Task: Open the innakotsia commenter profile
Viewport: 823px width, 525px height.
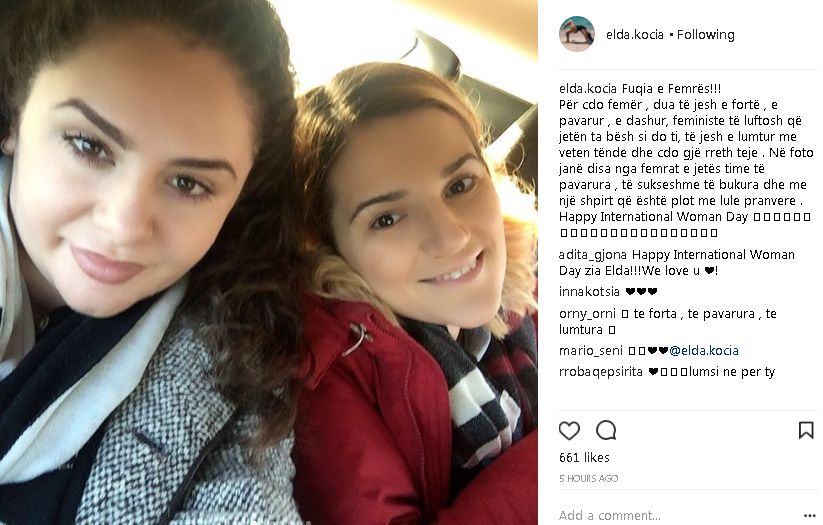Action: pyautogui.click(x=589, y=291)
